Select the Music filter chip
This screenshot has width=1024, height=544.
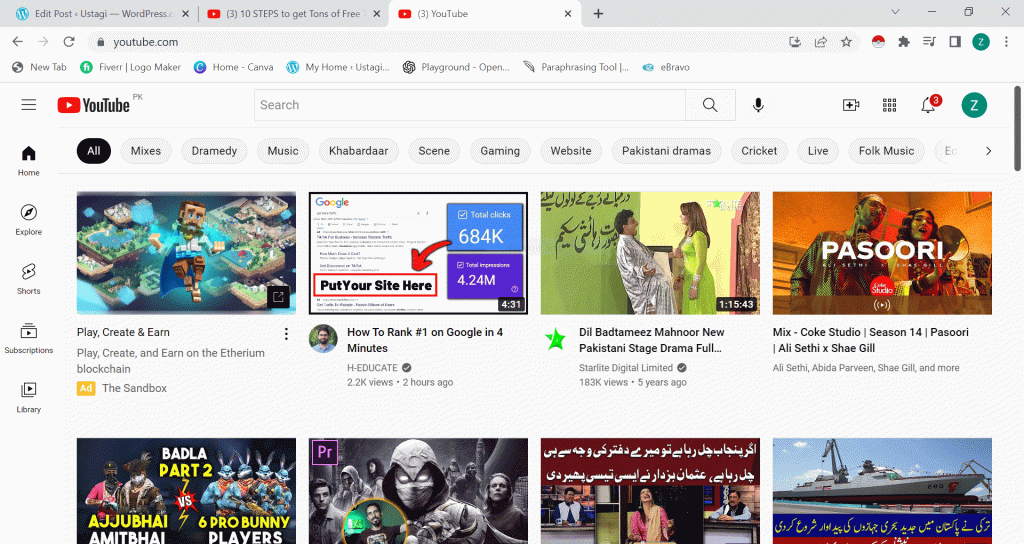click(283, 151)
